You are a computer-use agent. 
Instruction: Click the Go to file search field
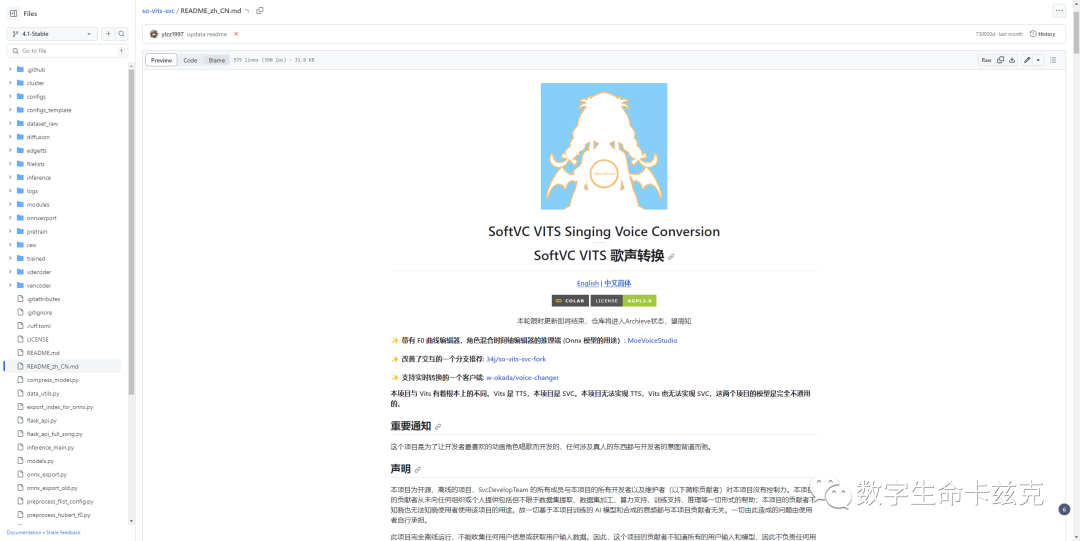coord(65,50)
